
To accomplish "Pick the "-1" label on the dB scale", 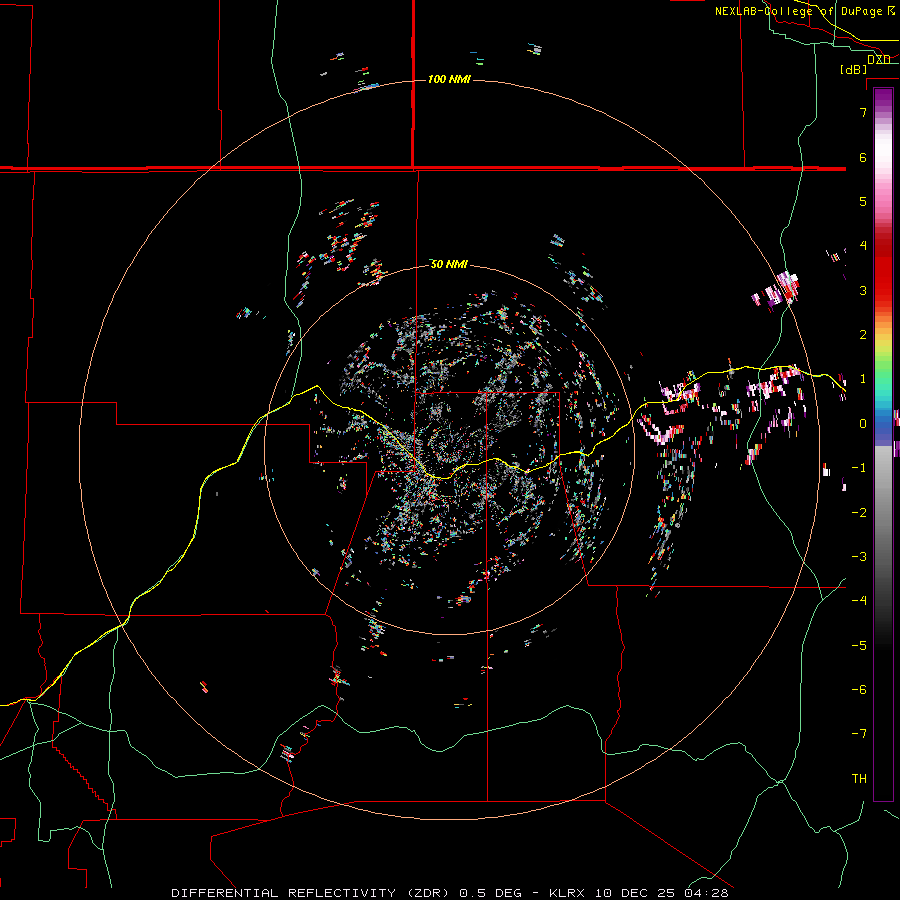I will coord(859,468).
